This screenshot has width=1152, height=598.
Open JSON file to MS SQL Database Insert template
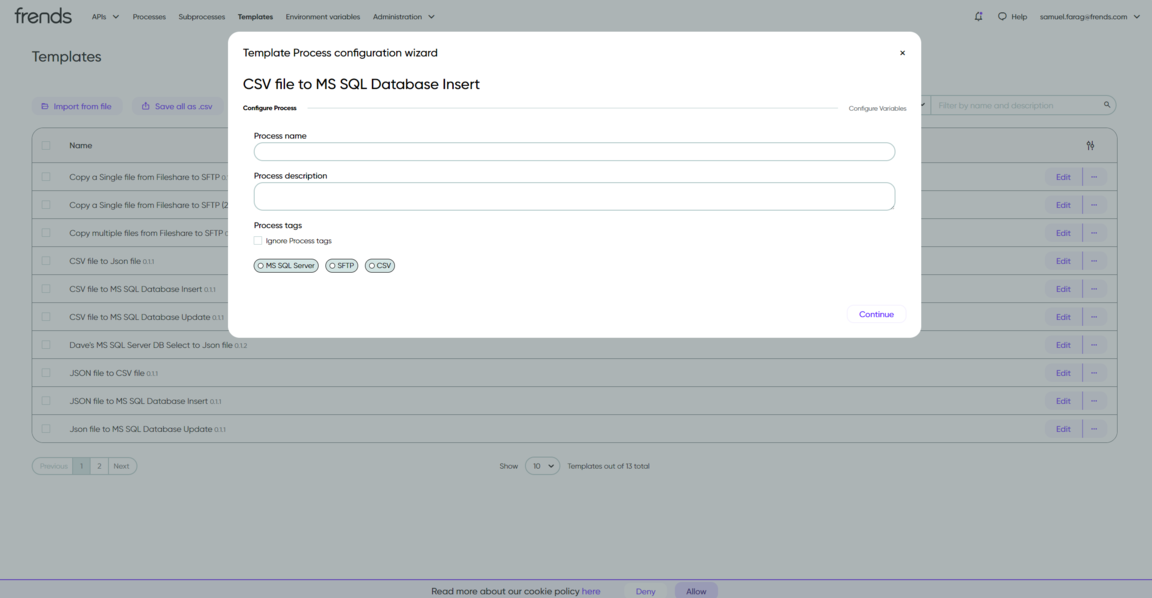[x=138, y=401]
